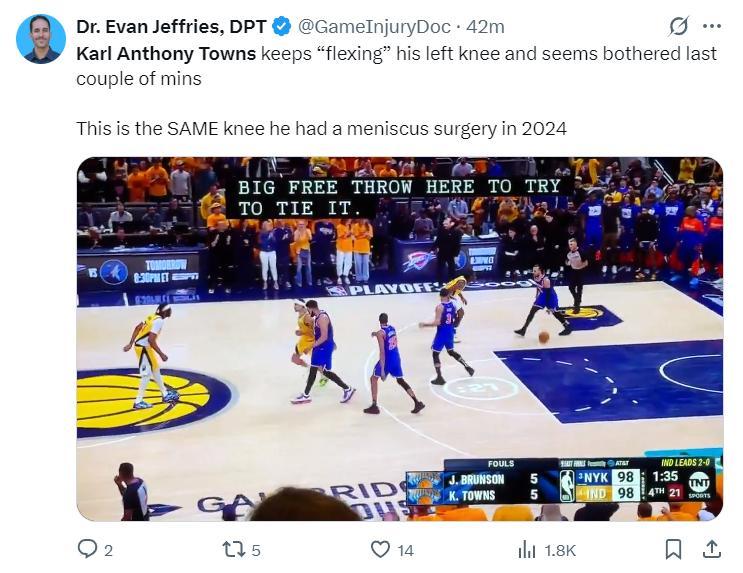
Task: Click the reply speech bubble icon
Action: point(87,549)
